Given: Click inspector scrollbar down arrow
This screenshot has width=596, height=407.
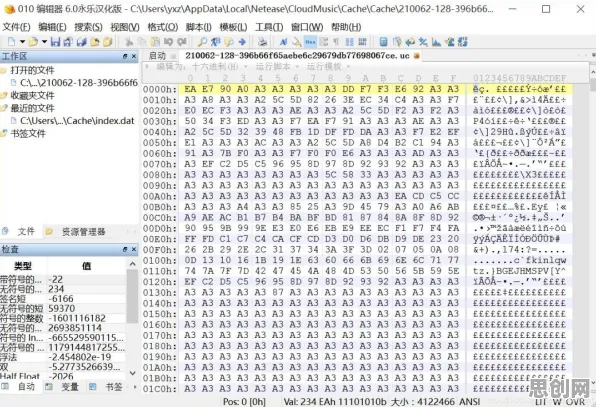Looking at the screenshot, I should [132, 373].
